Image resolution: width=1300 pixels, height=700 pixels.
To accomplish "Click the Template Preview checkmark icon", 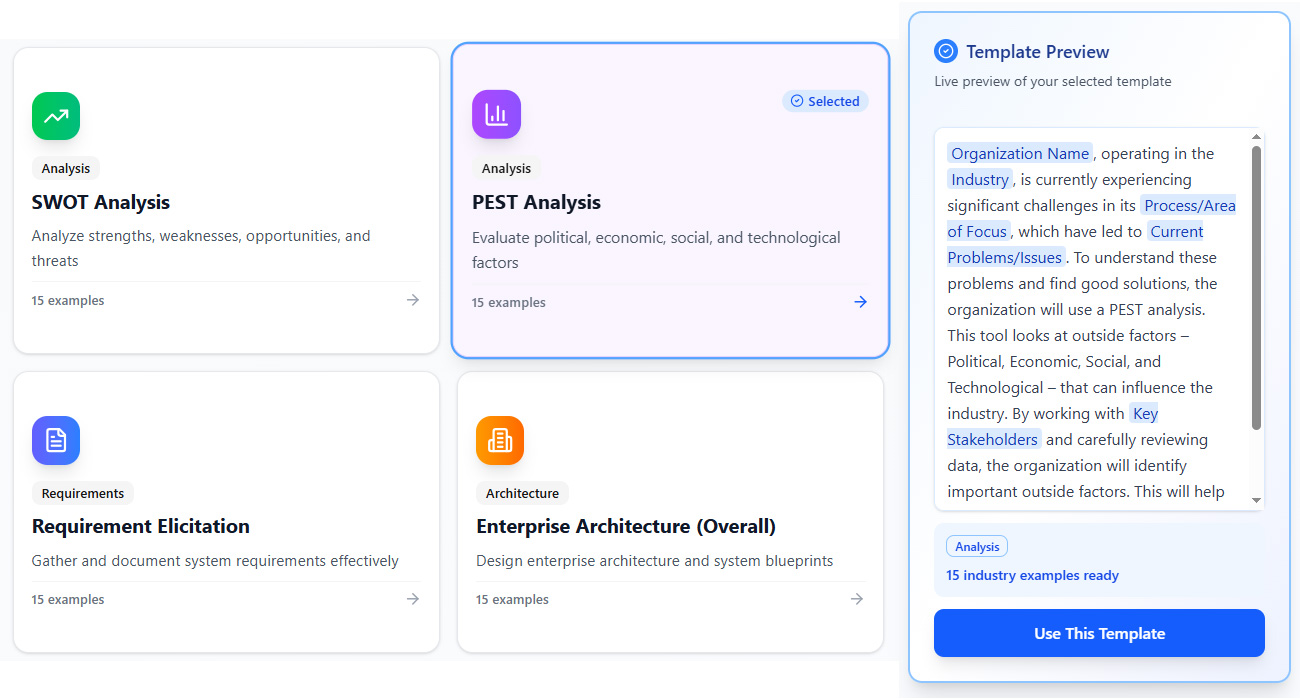I will tap(945, 51).
